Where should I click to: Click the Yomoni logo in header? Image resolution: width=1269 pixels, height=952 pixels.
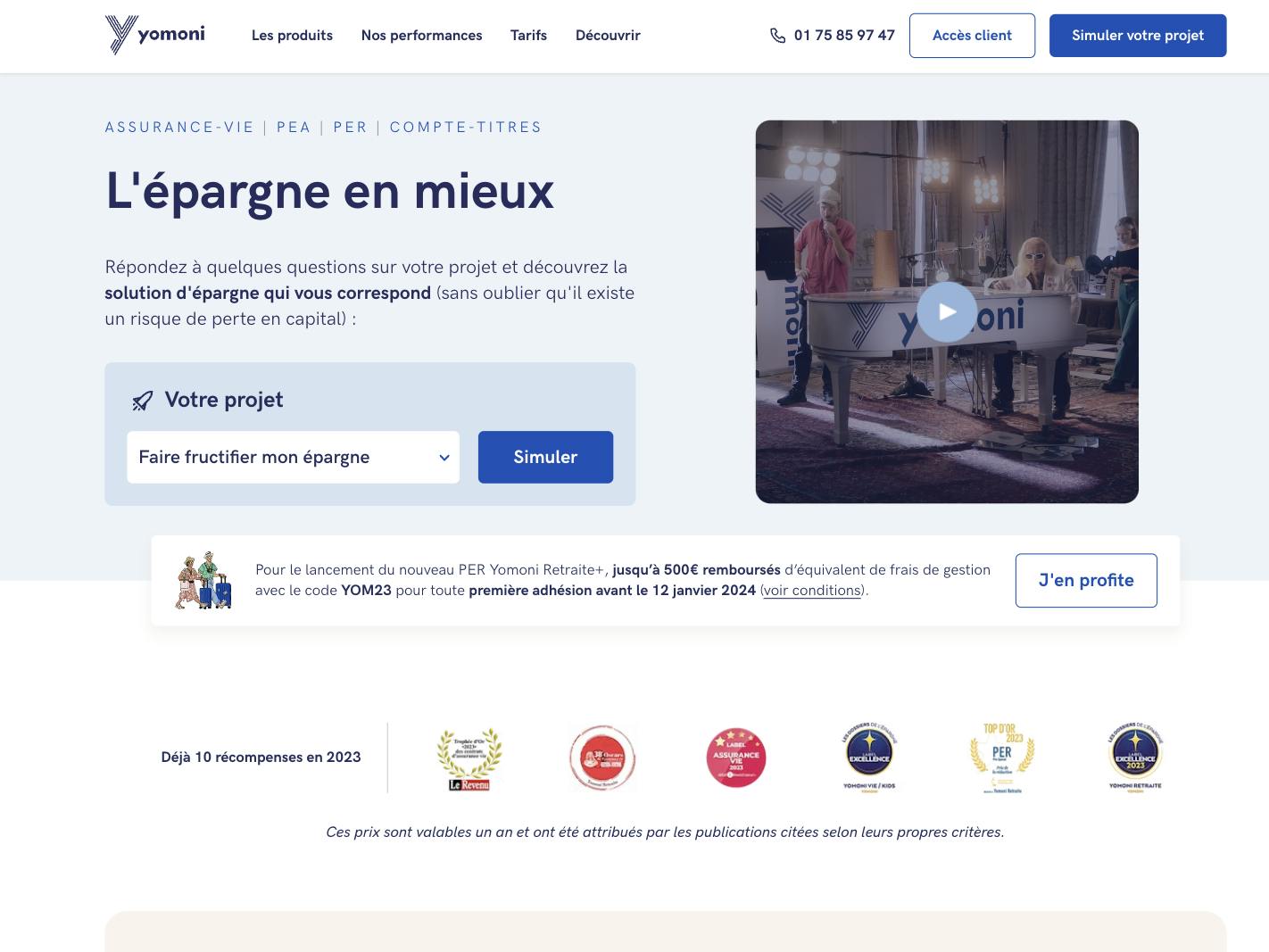155,35
